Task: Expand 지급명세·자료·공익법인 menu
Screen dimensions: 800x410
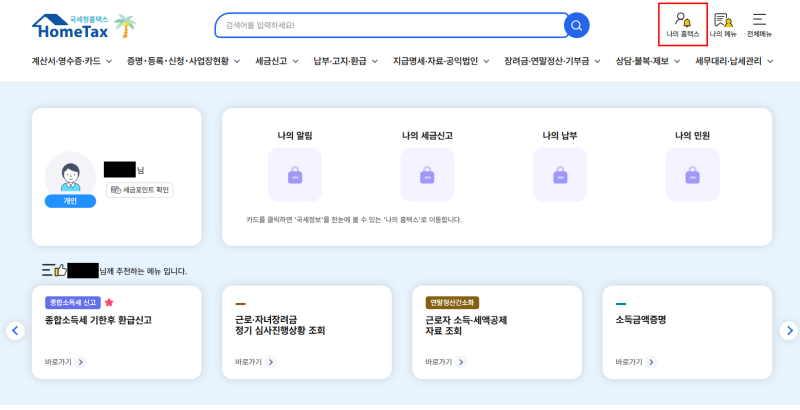Action: tap(441, 61)
